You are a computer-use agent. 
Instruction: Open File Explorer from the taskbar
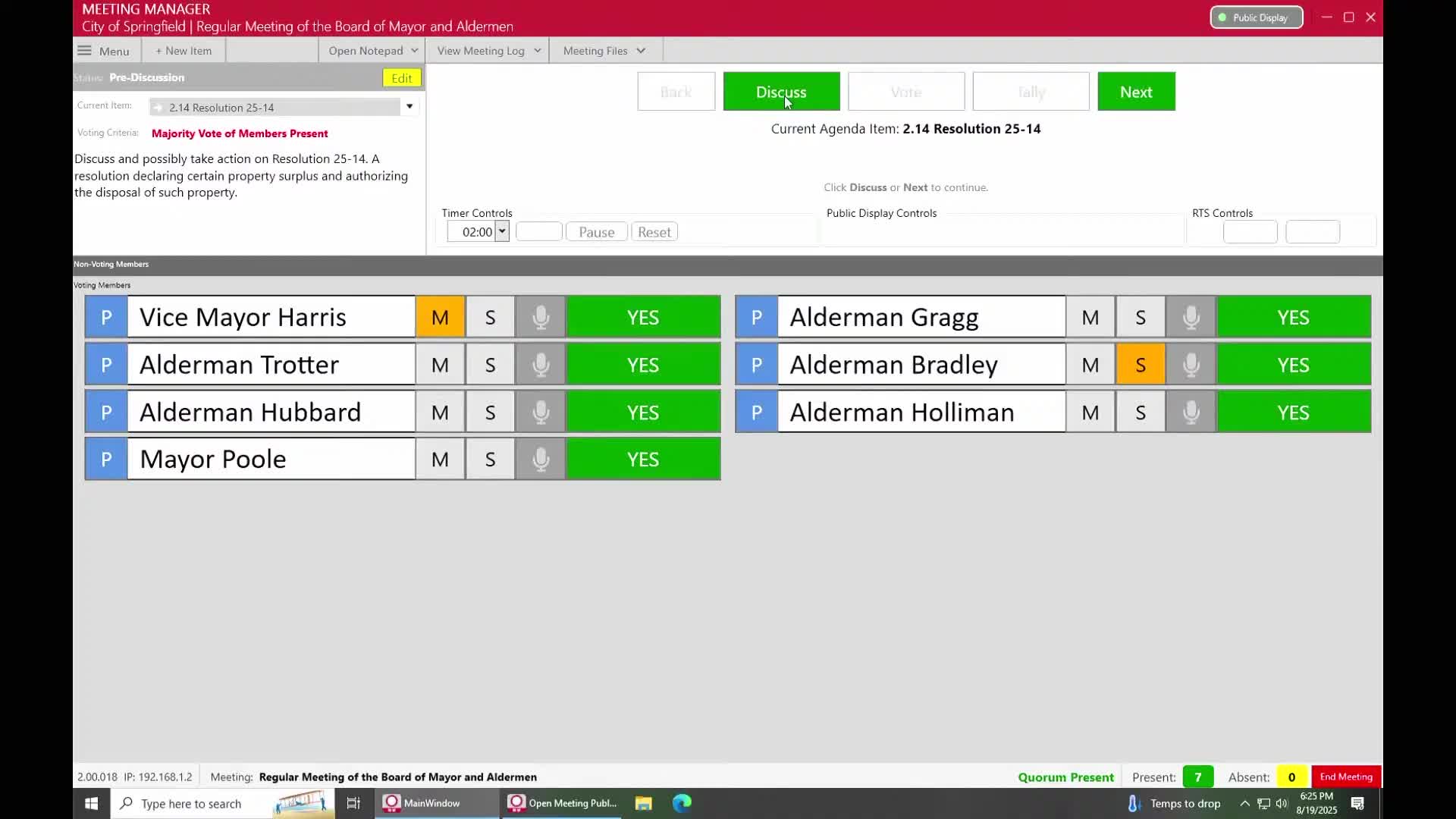pyautogui.click(x=643, y=803)
